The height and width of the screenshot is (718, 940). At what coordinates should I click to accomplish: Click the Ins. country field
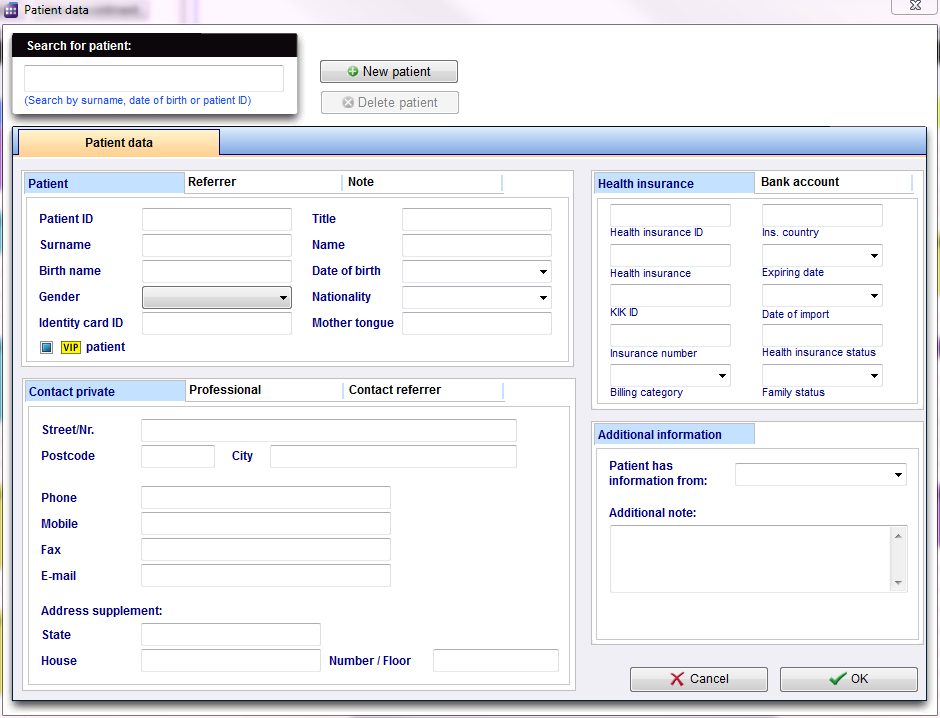[822, 215]
